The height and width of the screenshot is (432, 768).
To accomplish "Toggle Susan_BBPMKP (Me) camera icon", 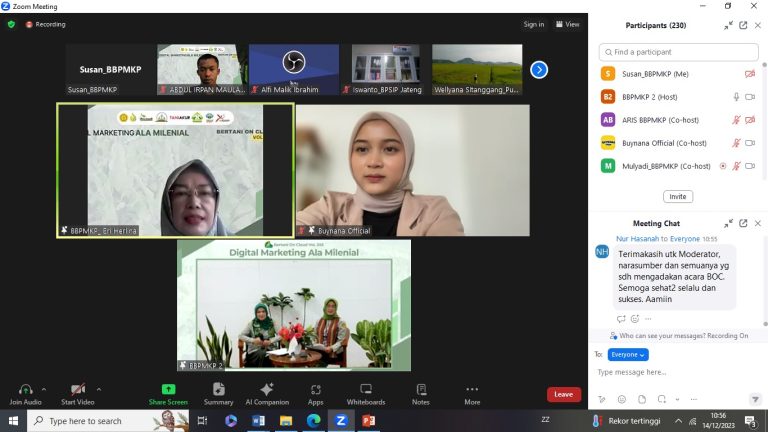I will pos(750,74).
